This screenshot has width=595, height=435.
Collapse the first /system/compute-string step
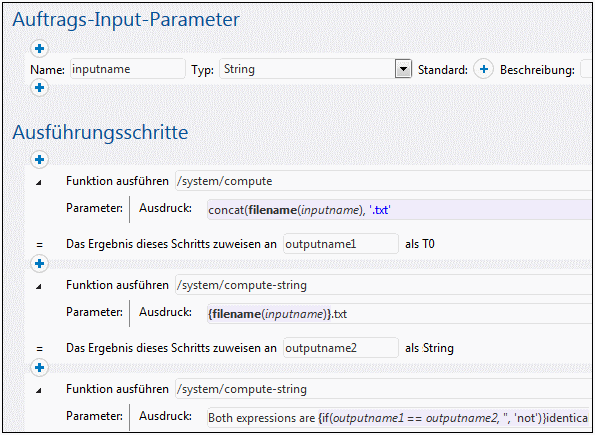tap(39, 287)
